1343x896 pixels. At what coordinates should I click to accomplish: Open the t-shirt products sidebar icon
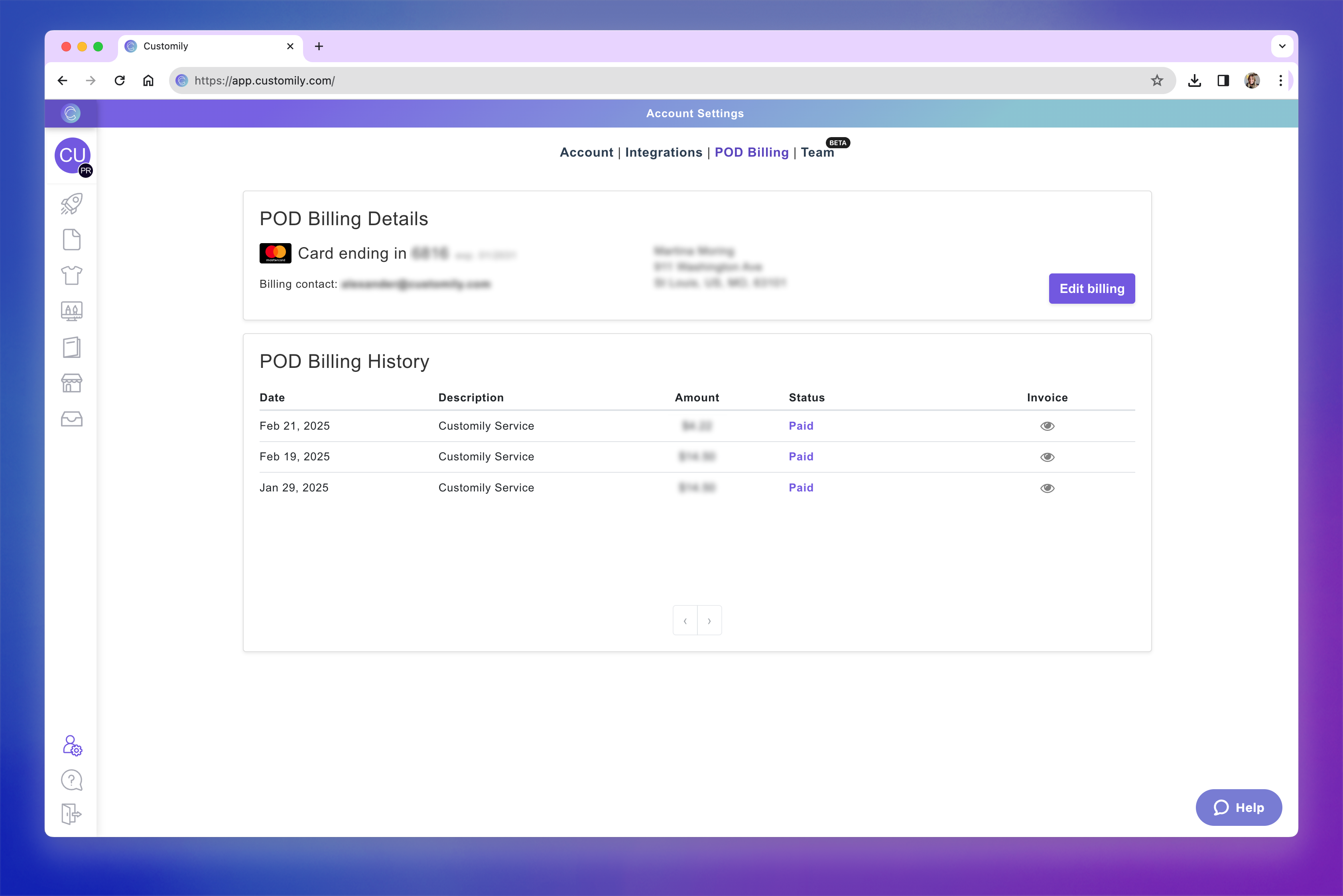(x=71, y=275)
